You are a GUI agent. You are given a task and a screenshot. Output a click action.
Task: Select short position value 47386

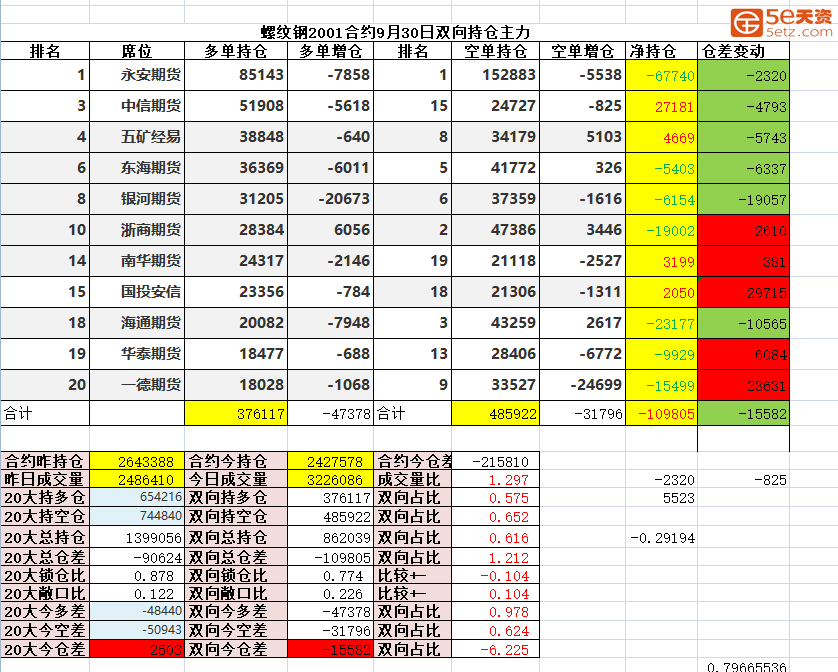(x=495, y=230)
